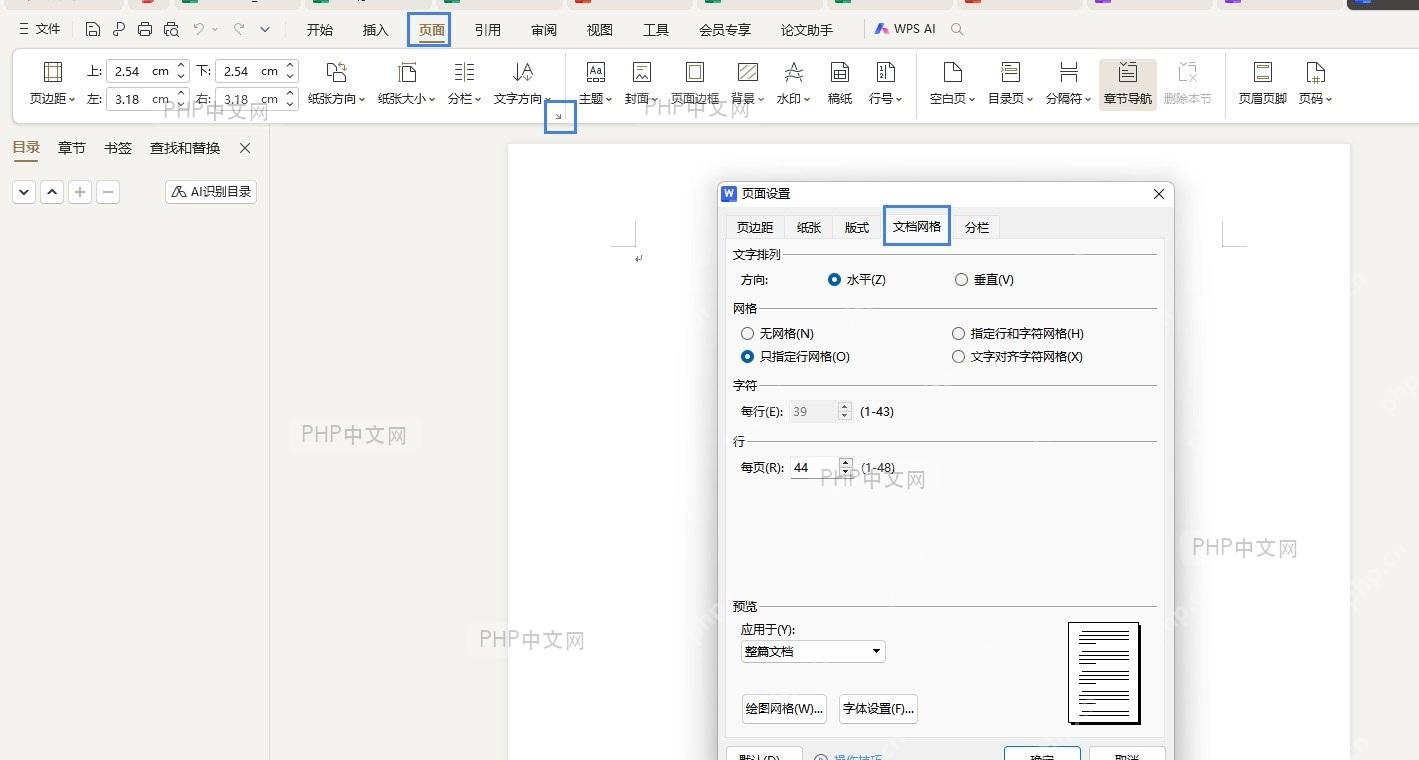The width and height of the screenshot is (1419, 760).
Task: Open the 背景 background tool
Action: point(747,83)
